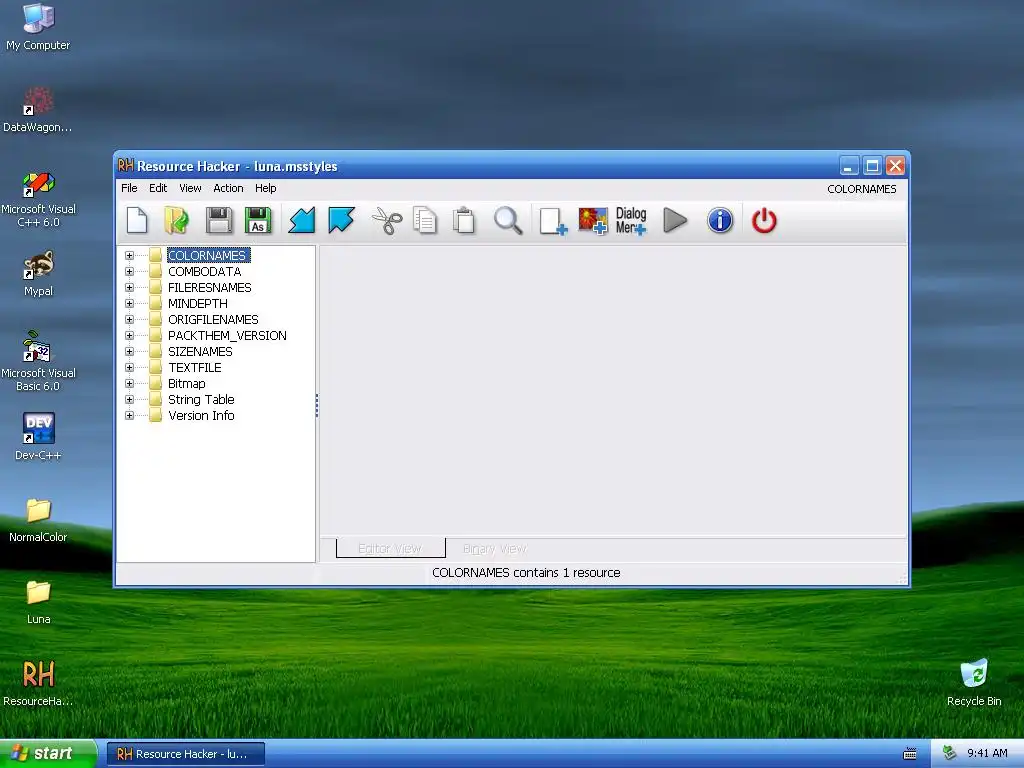The image size is (1024, 768).
Task: Click the Cut scissors icon
Action: [387, 220]
